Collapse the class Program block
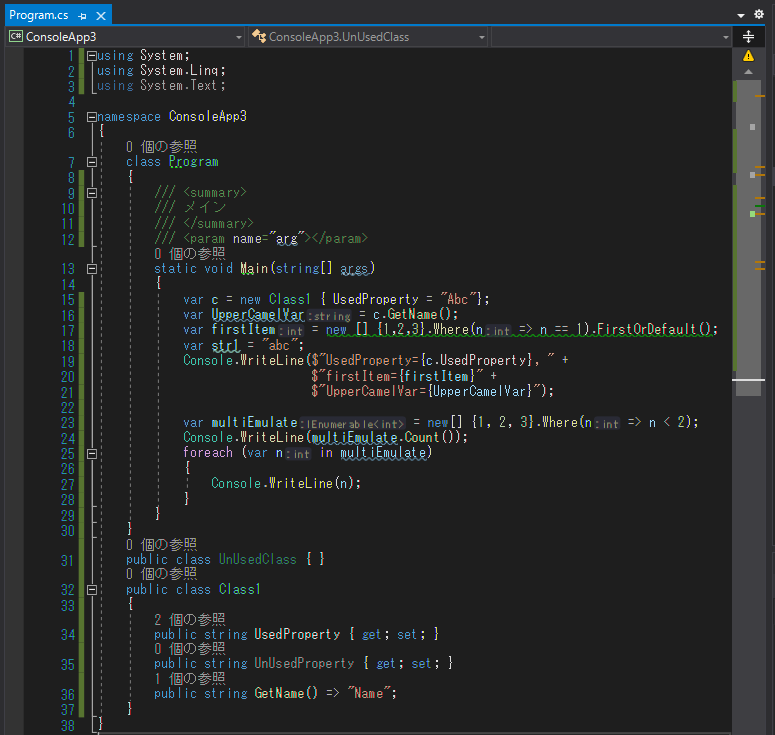 pyautogui.click(x=91, y=162)
